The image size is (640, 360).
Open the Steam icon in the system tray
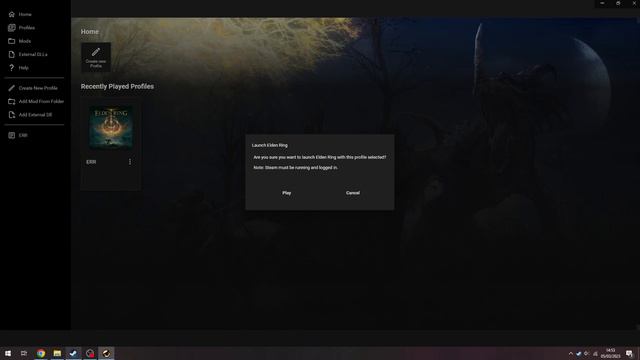[578, 353]
